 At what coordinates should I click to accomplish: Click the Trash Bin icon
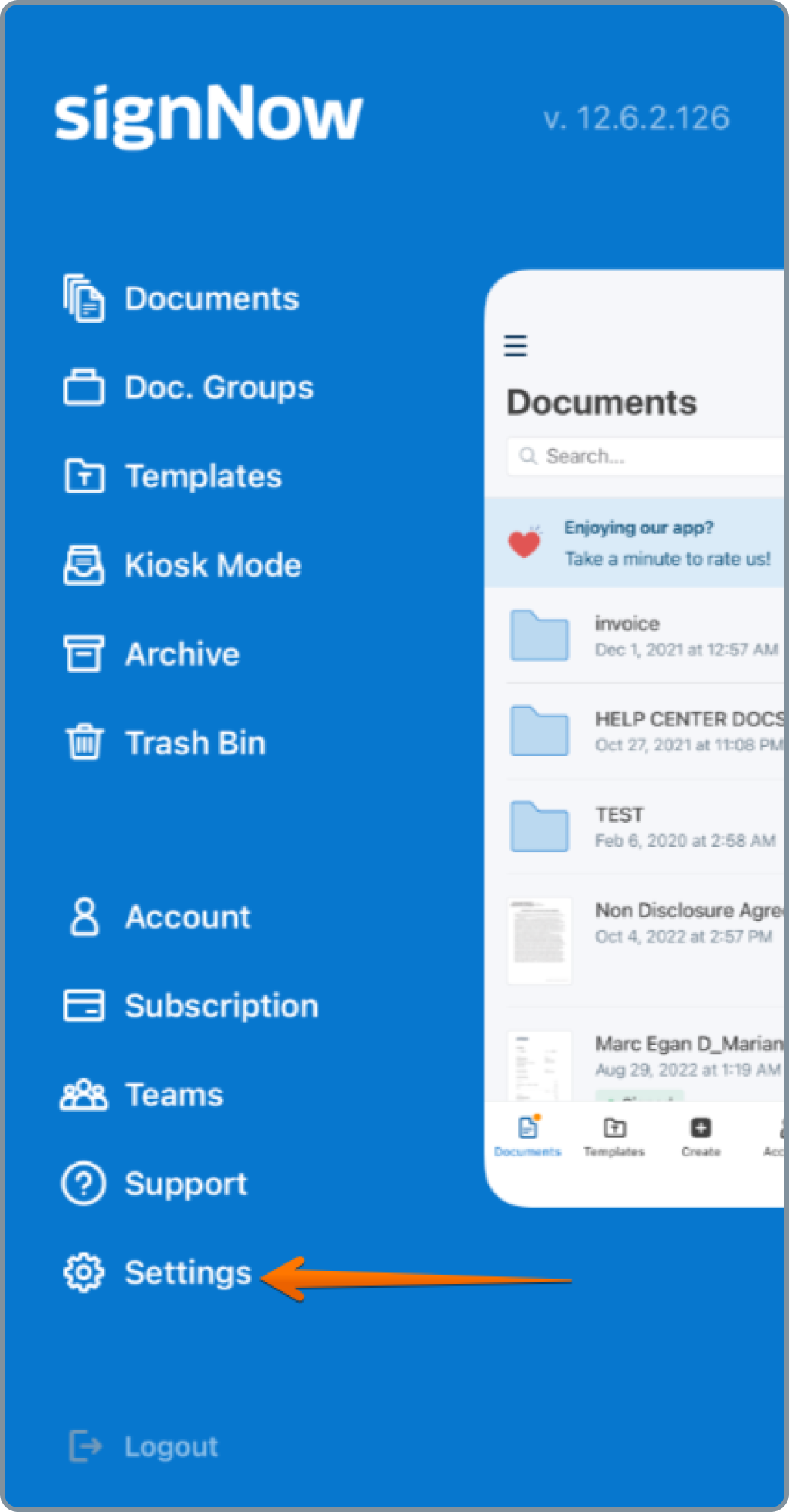[x=83, y=742]
